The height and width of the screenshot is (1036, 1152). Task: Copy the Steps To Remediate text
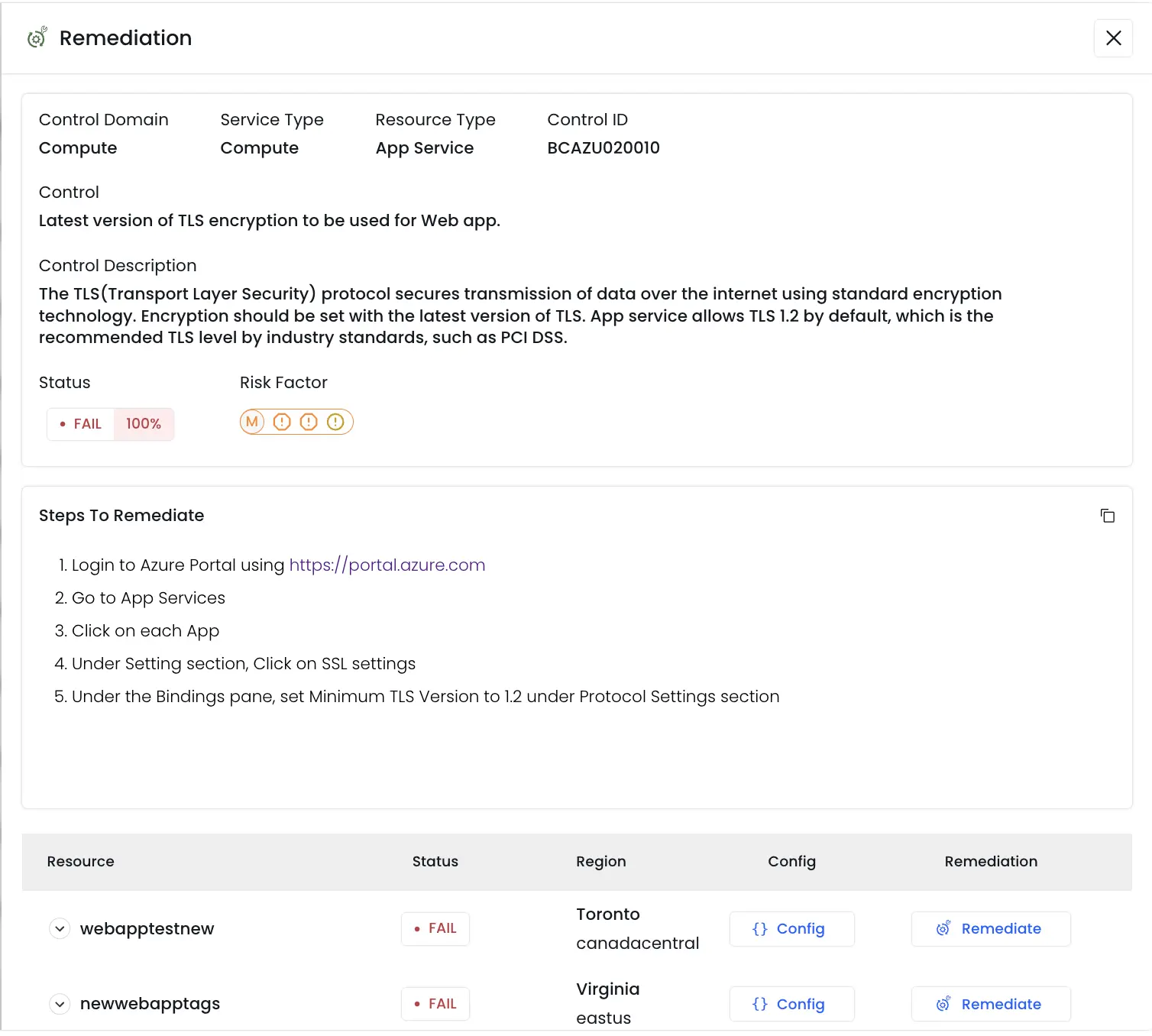(1108, 516)
